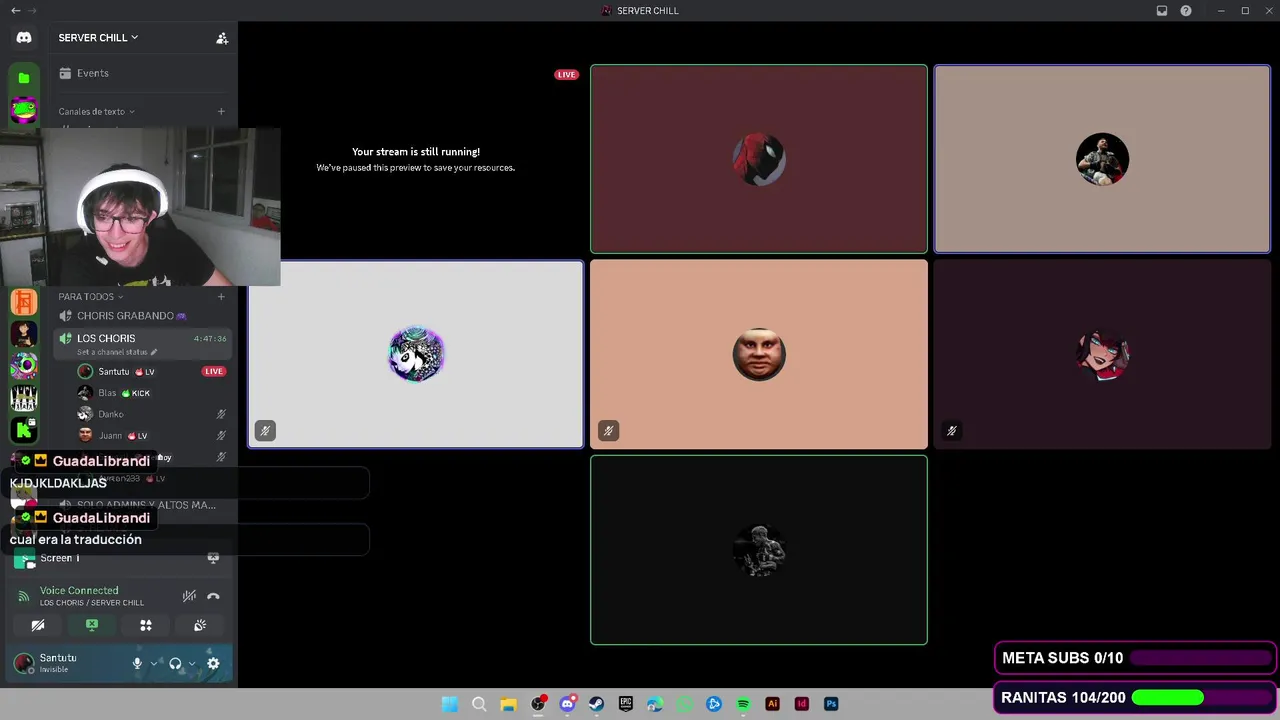Go back with the title bar arrow

pos(15,11)
